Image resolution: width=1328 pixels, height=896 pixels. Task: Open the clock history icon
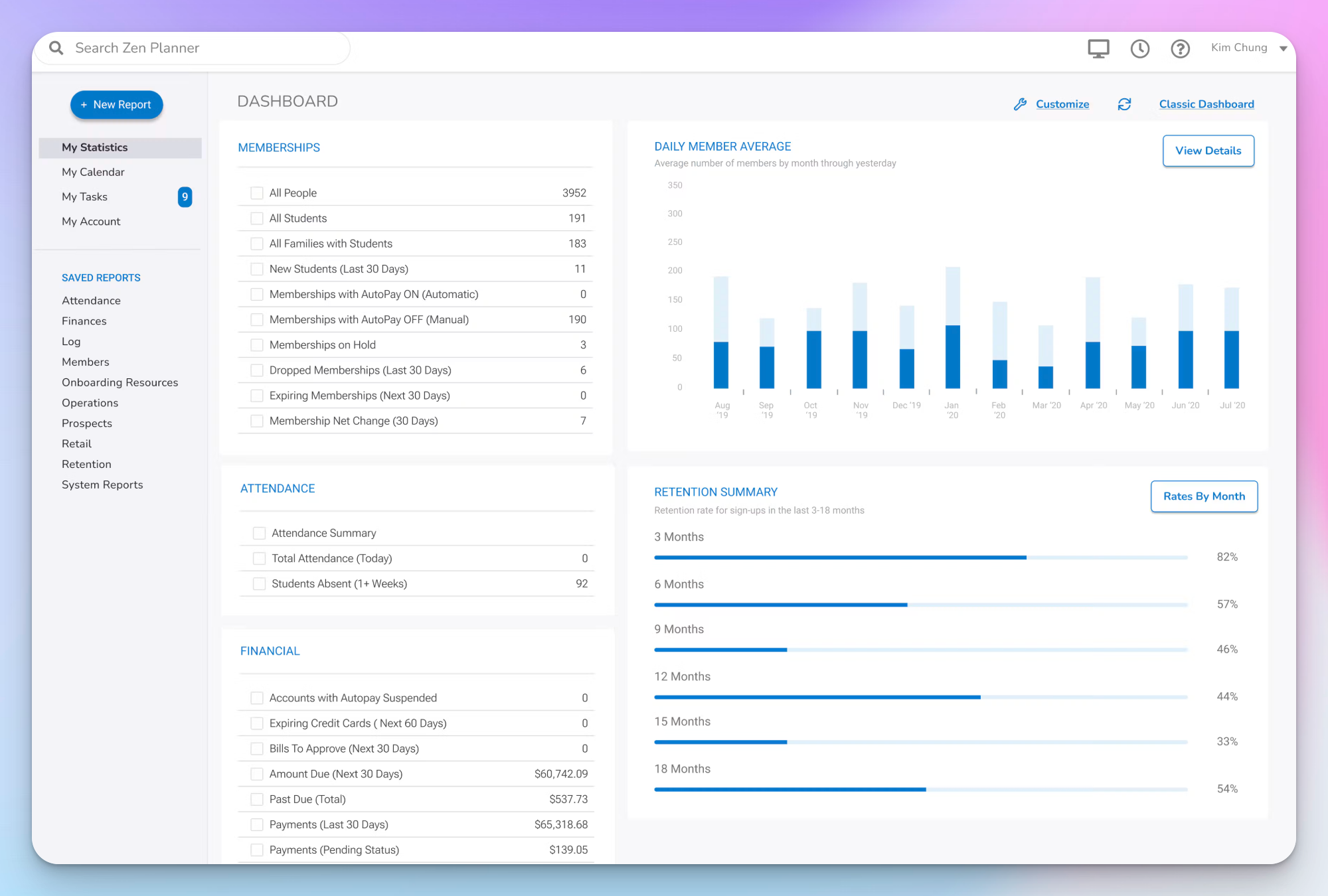tap(1140, 48)
